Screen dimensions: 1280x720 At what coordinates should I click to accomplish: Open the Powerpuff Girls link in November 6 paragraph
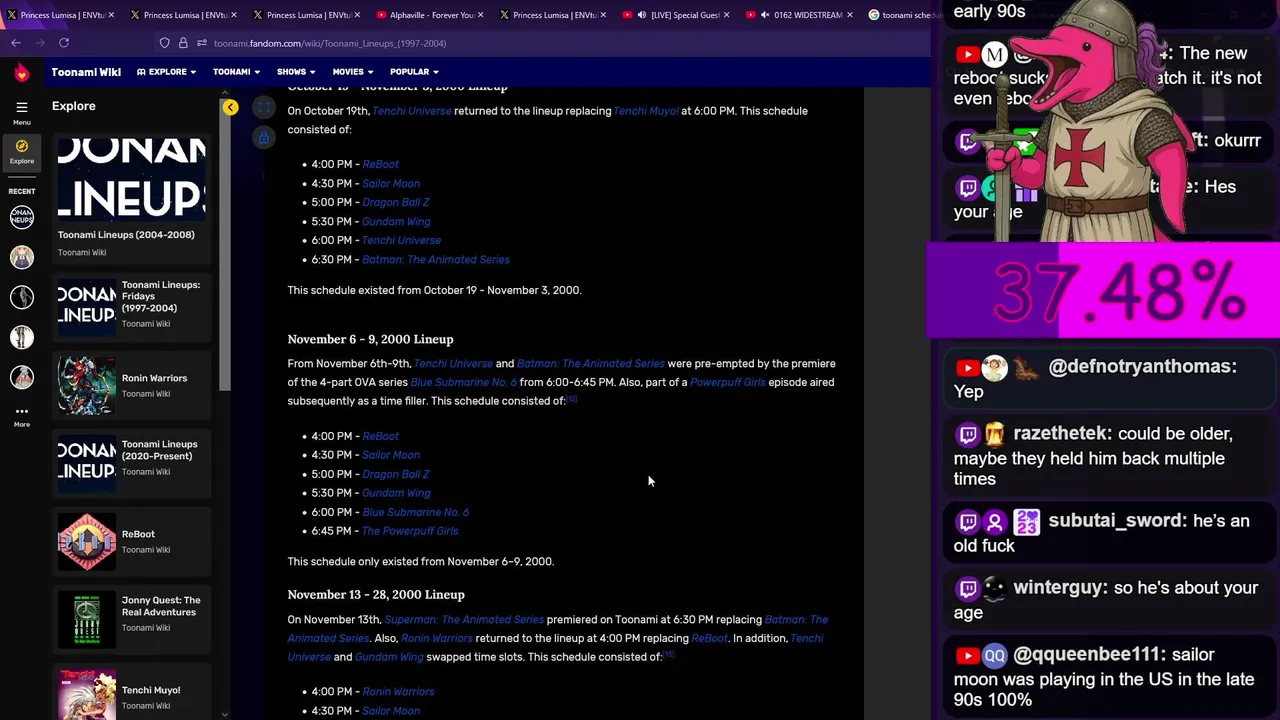click(x=728, y=382)
